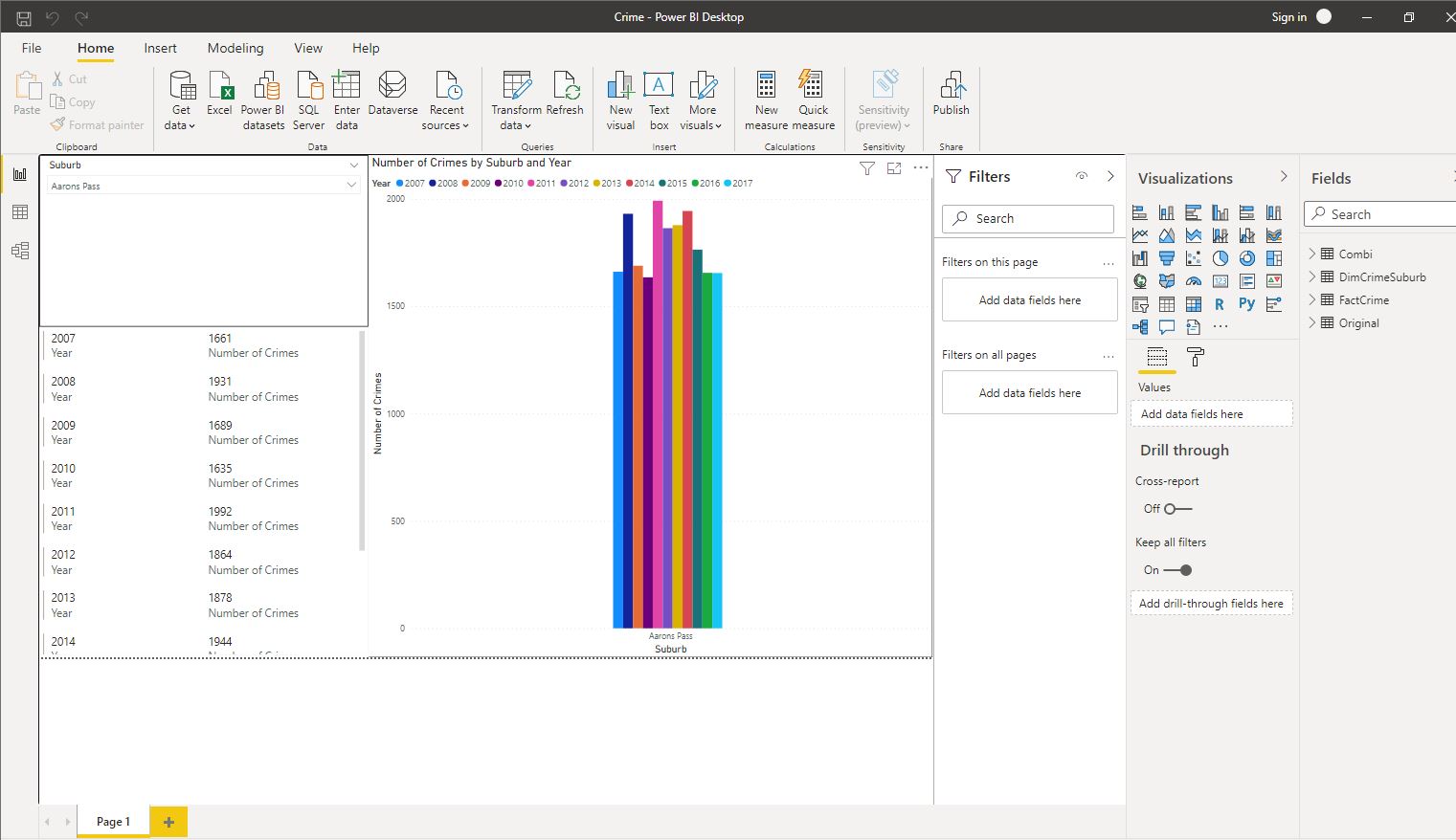Select the Donut chart visualization
The height and width of the screenshot is (840, 1456).
pos(1247,258)
